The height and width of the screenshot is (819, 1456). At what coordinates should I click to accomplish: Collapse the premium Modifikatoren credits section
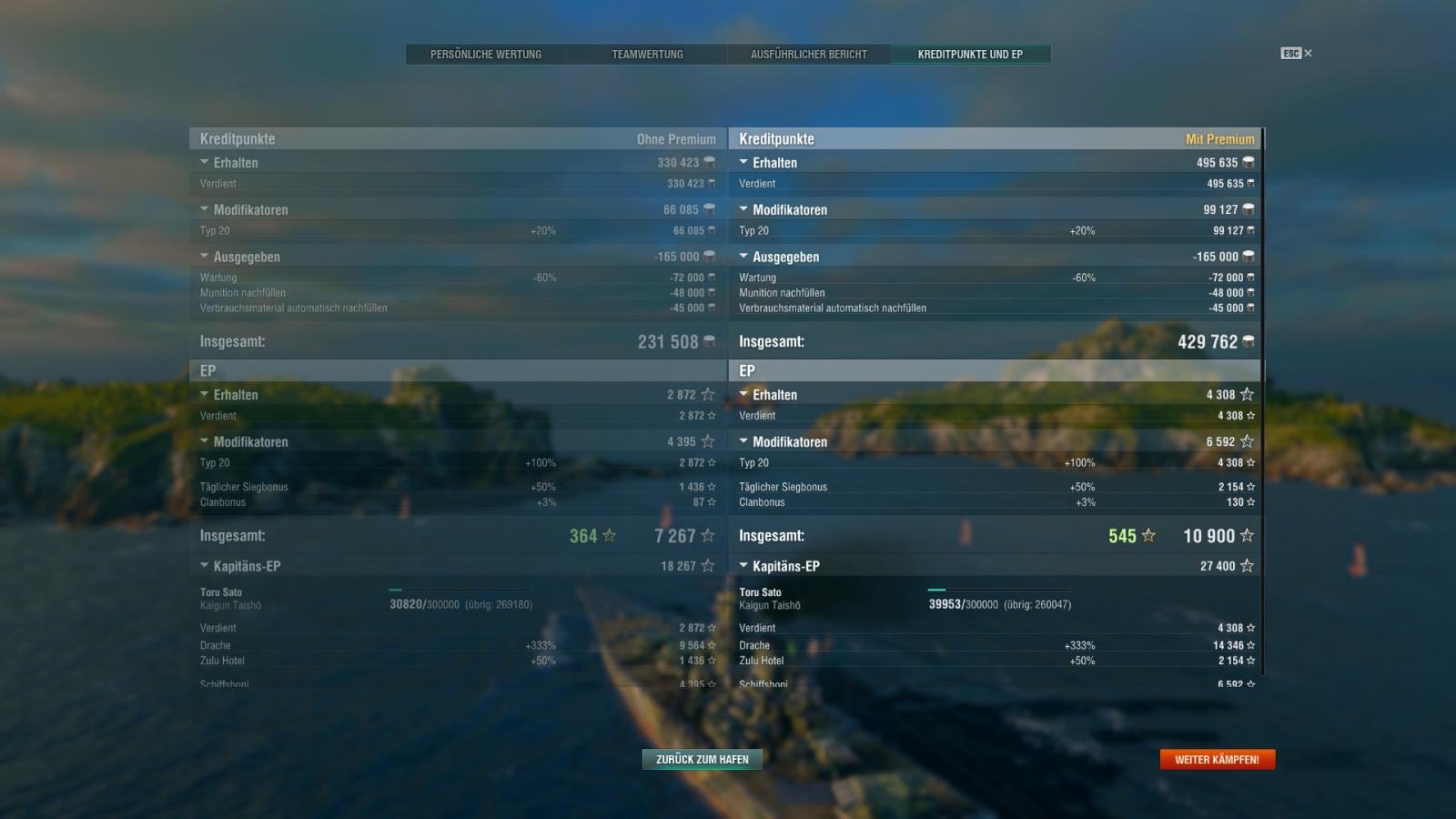[x=743, y=209]
